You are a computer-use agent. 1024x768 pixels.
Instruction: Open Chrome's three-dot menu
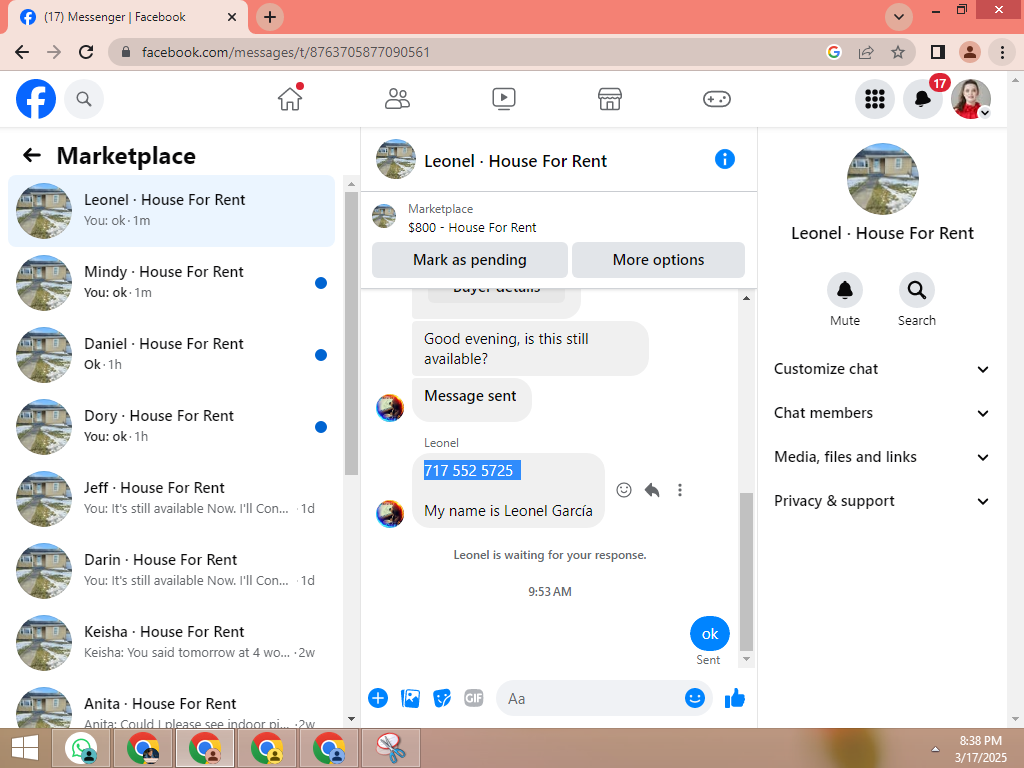[x=1002, y=52]
